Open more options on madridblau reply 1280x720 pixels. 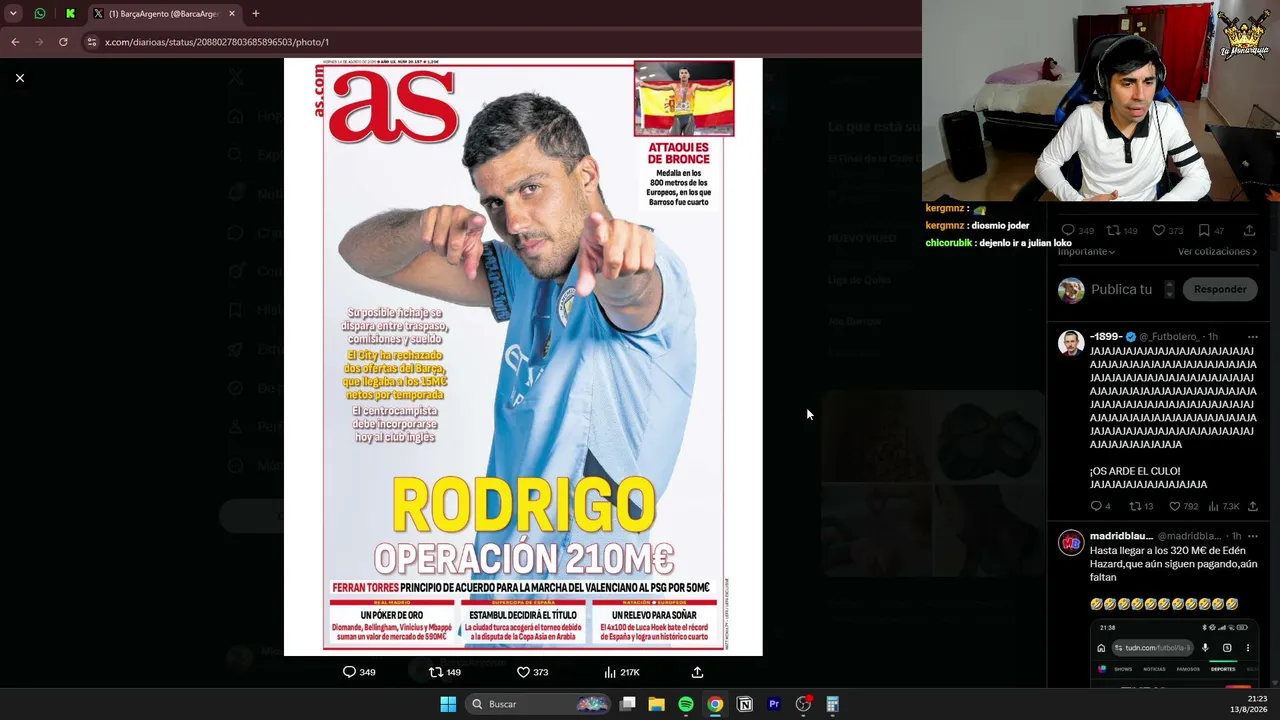tap(1252, 536)
